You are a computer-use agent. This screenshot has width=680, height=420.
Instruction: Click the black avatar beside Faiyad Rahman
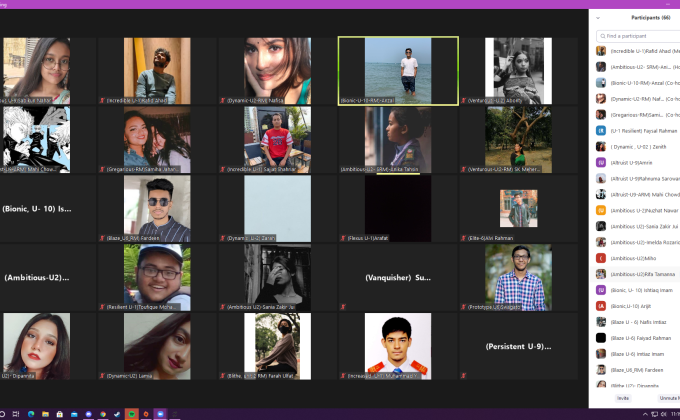pyautogui.click(x=601, y=338)
